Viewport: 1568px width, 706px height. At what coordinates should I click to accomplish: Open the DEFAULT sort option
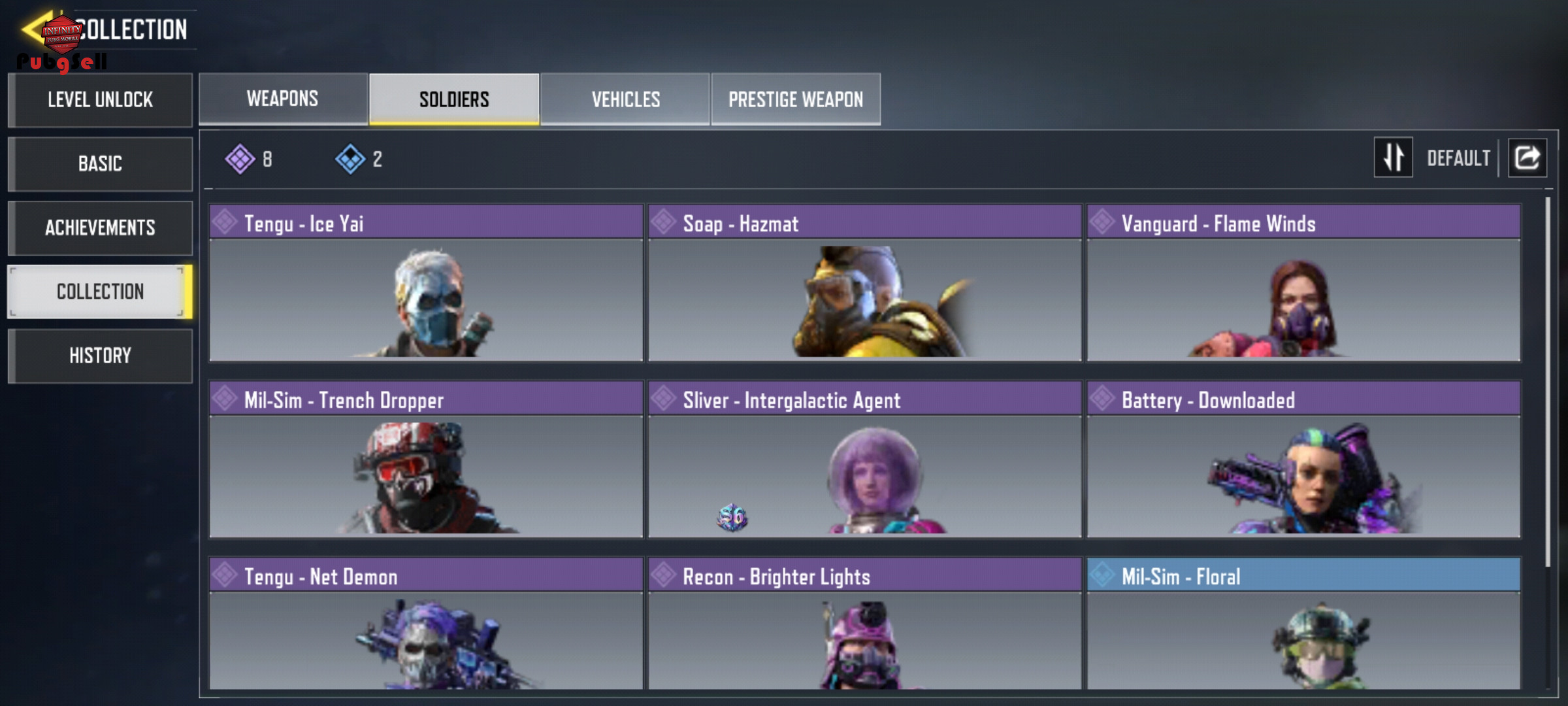pos(1458,158)
